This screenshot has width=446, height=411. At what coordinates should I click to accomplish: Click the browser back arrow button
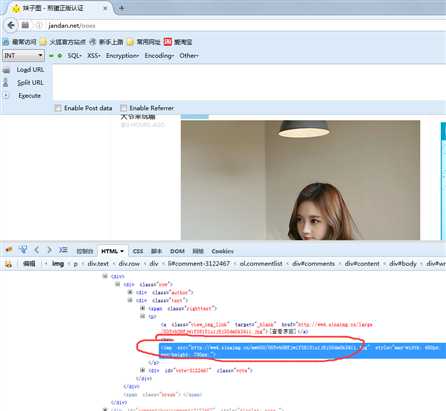11,25
